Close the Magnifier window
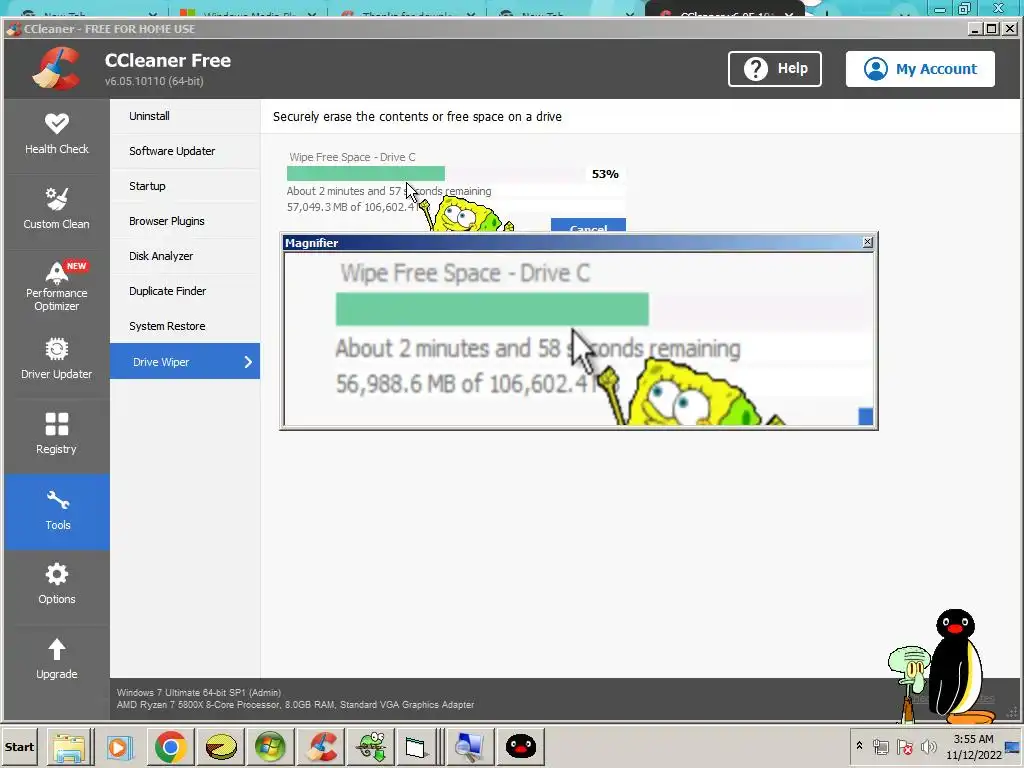The height and width of the screenshot is (768, 1024). 867,242
